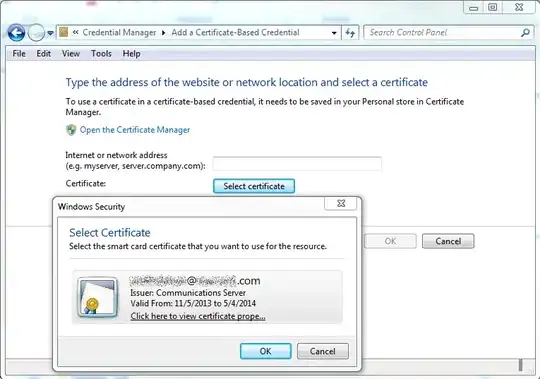Click the disabled OK button in main window

point(390,241)
